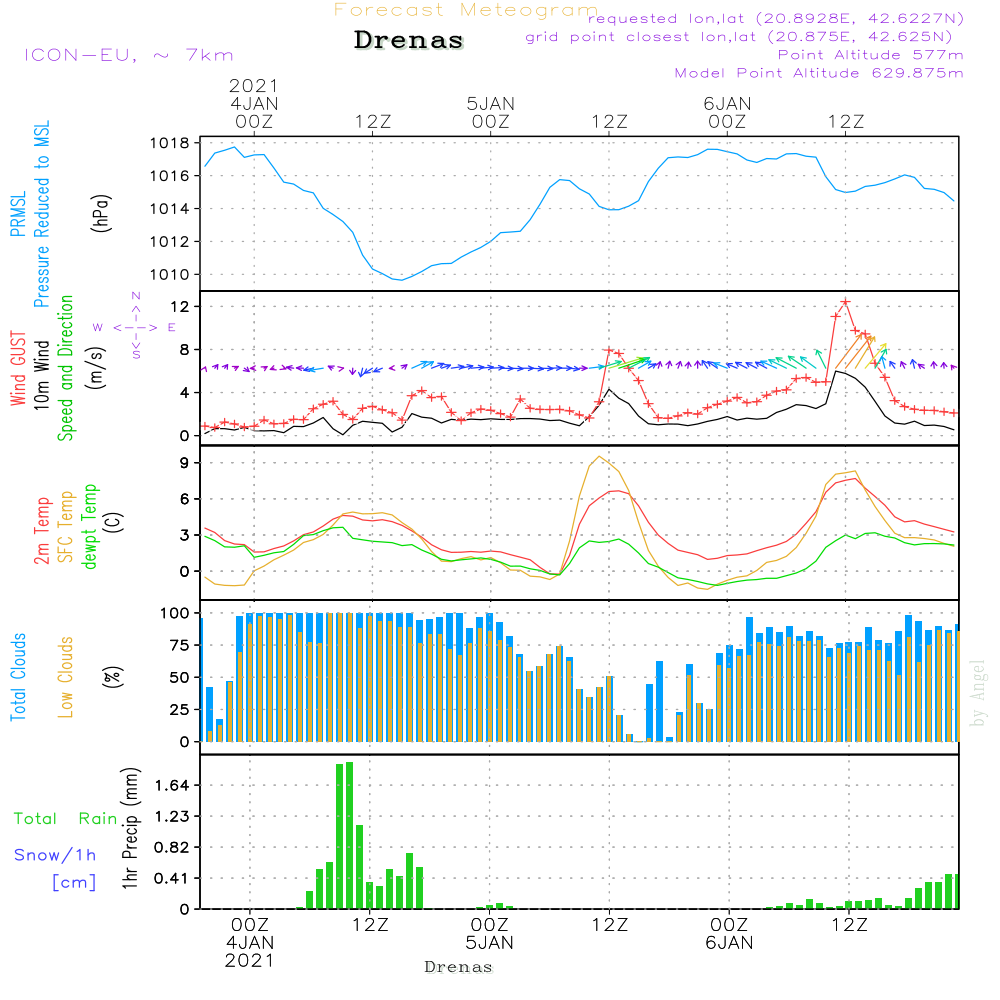1000x1000 pixels.
Task: Click the 2m Temp label
Action: (41, 531)
